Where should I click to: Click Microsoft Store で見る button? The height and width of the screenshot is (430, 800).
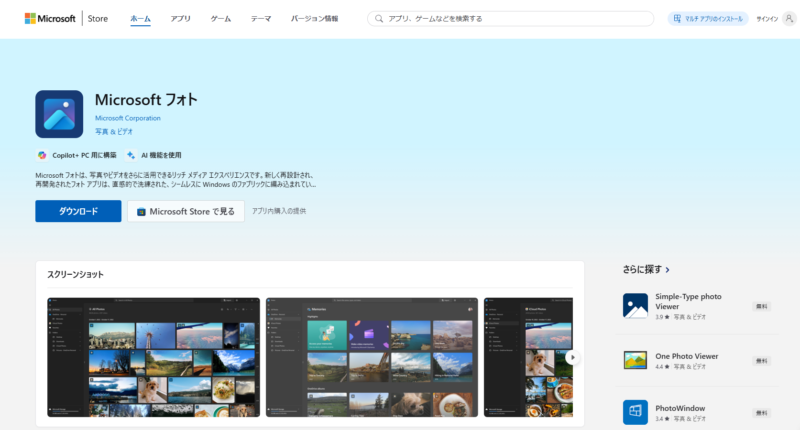point(186,211)
